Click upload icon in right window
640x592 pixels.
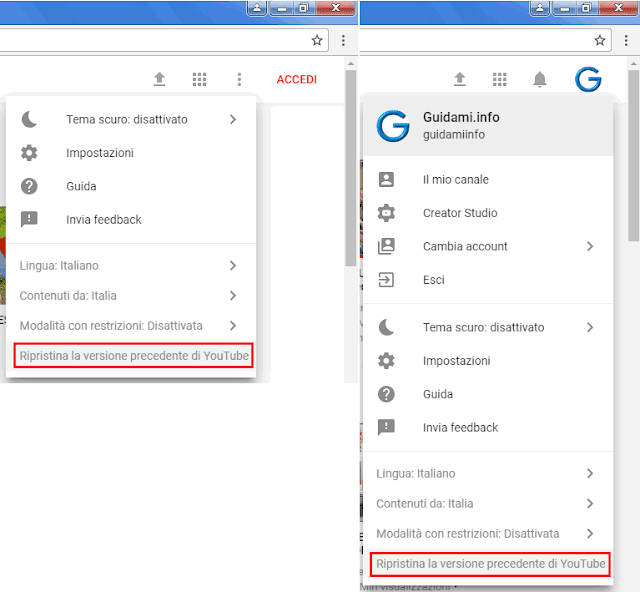pos(460,79)
